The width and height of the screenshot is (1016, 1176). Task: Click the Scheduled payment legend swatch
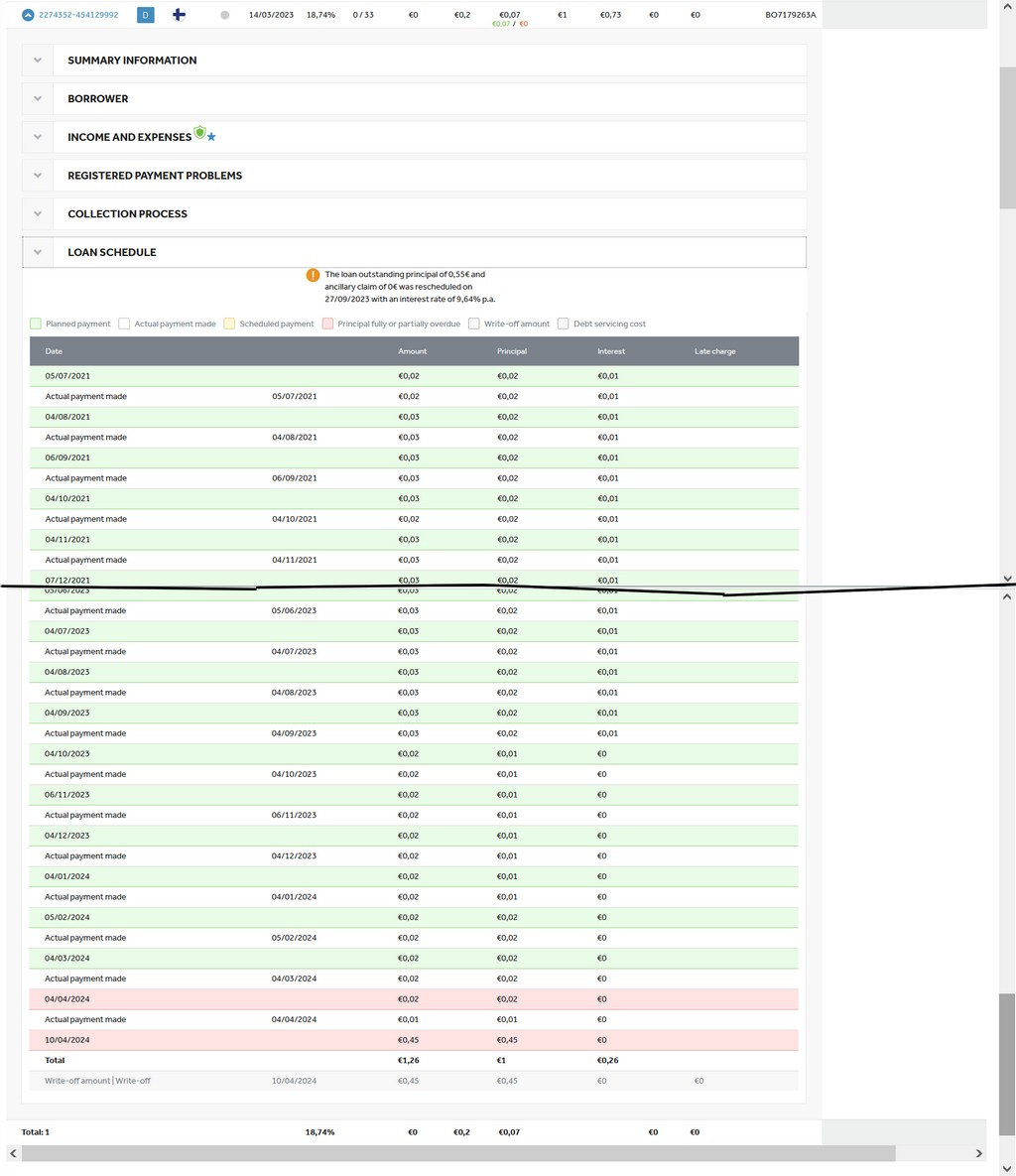click(x=229, y=324)
